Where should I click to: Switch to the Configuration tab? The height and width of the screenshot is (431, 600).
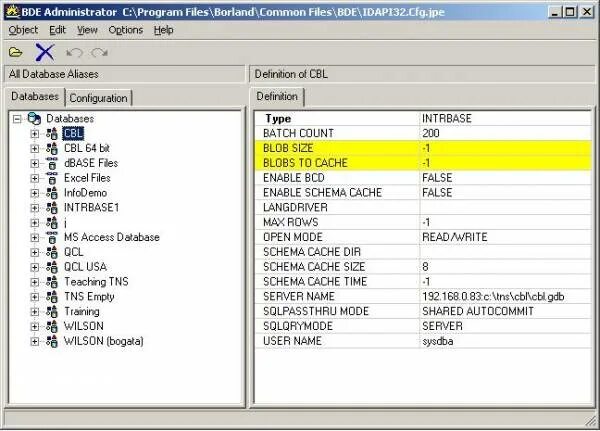coord(98,98)
